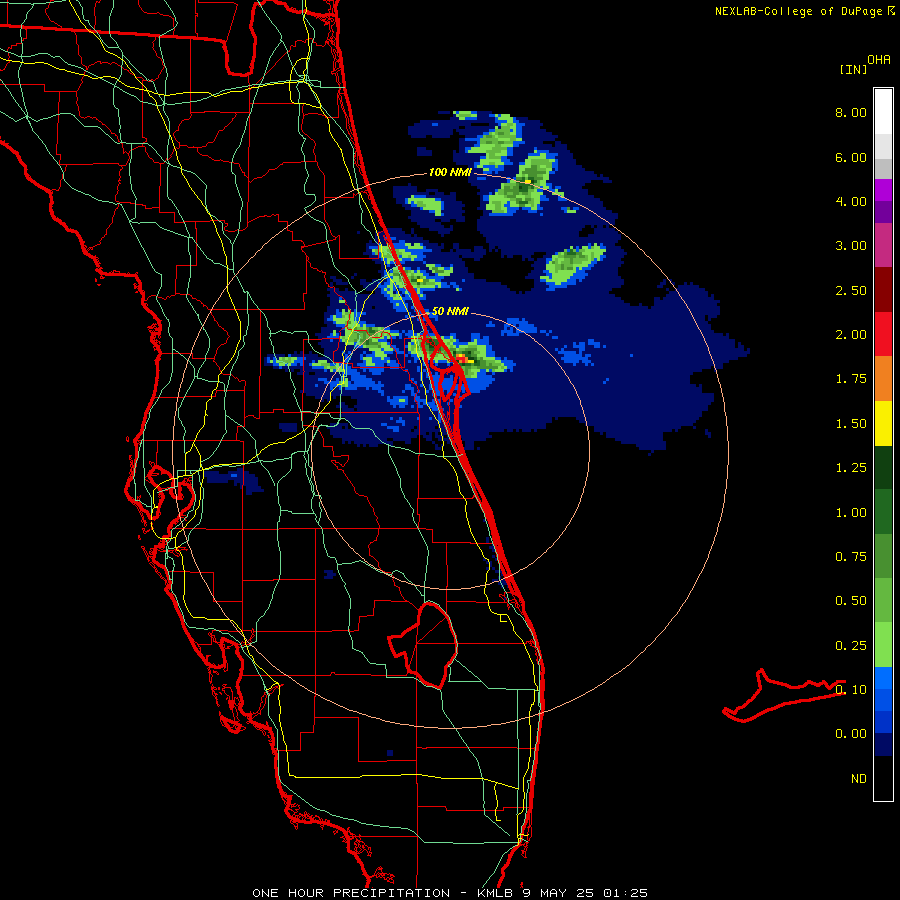
Task: Click the 1.50 legend value
Action: [x=851, y=424]
